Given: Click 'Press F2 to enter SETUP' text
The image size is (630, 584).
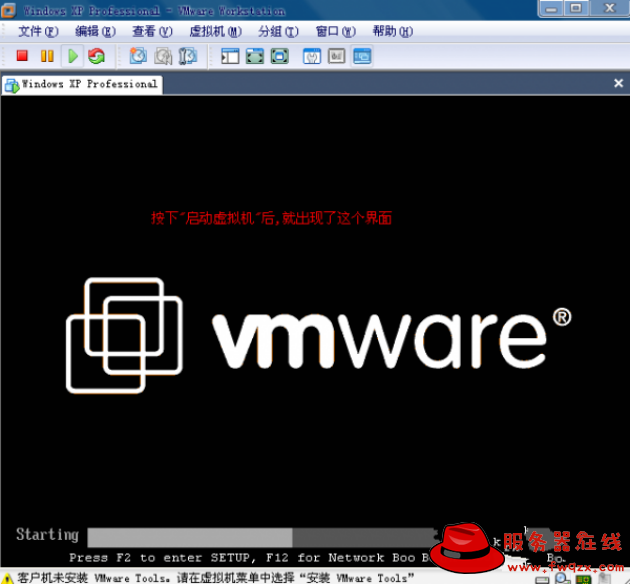Looking at the screenshot, I should coord(160,558).
